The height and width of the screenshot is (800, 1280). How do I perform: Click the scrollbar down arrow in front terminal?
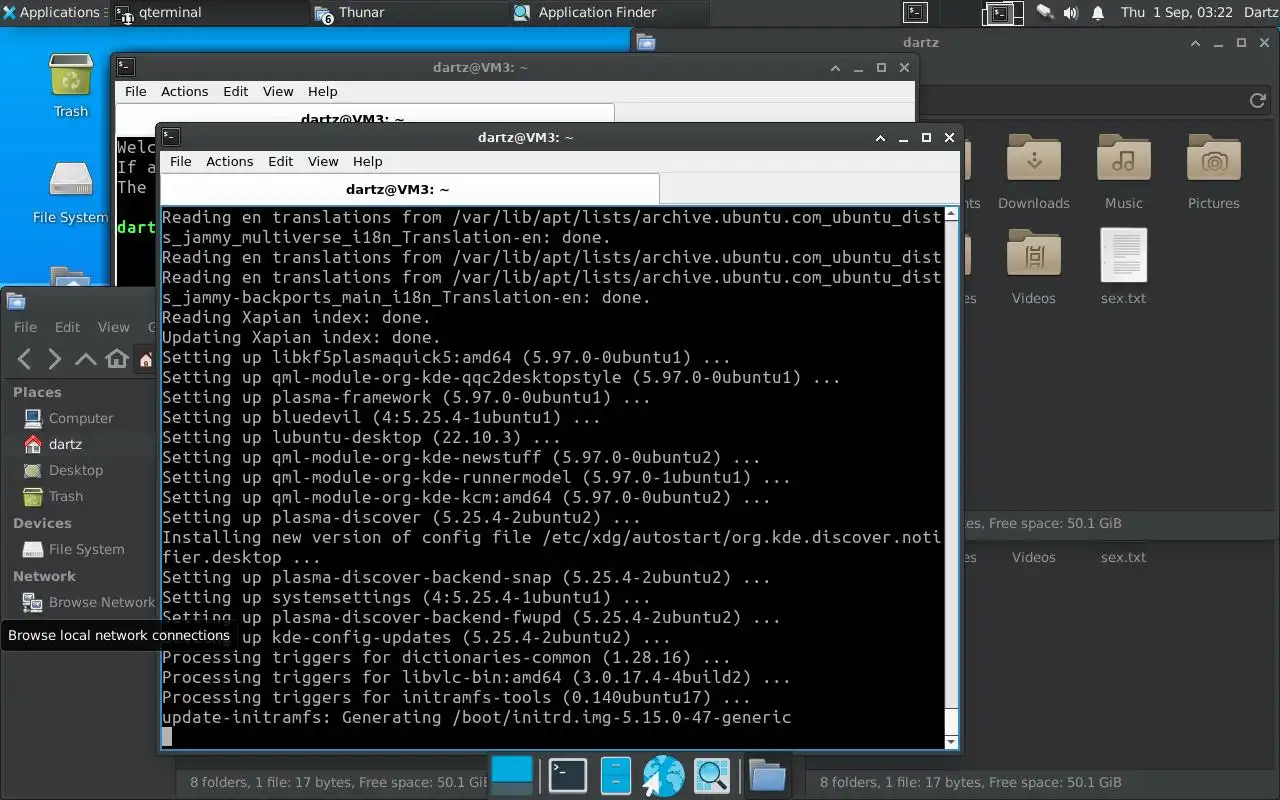pos(951,742)
